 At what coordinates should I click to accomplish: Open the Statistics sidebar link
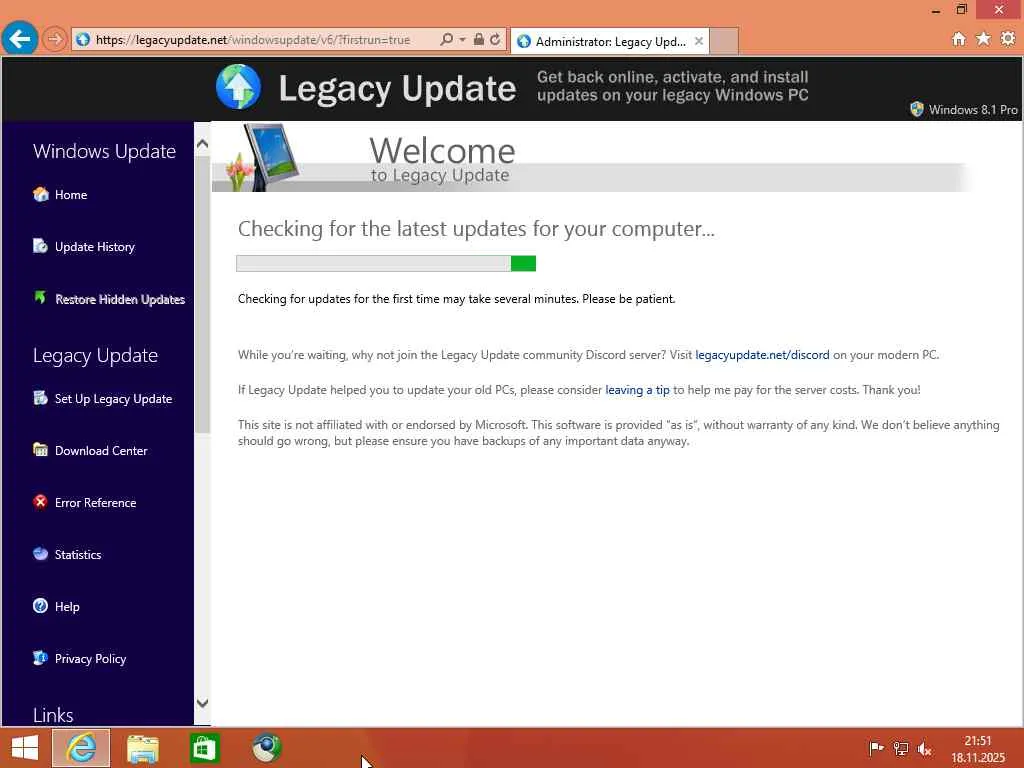coord(78,554)
